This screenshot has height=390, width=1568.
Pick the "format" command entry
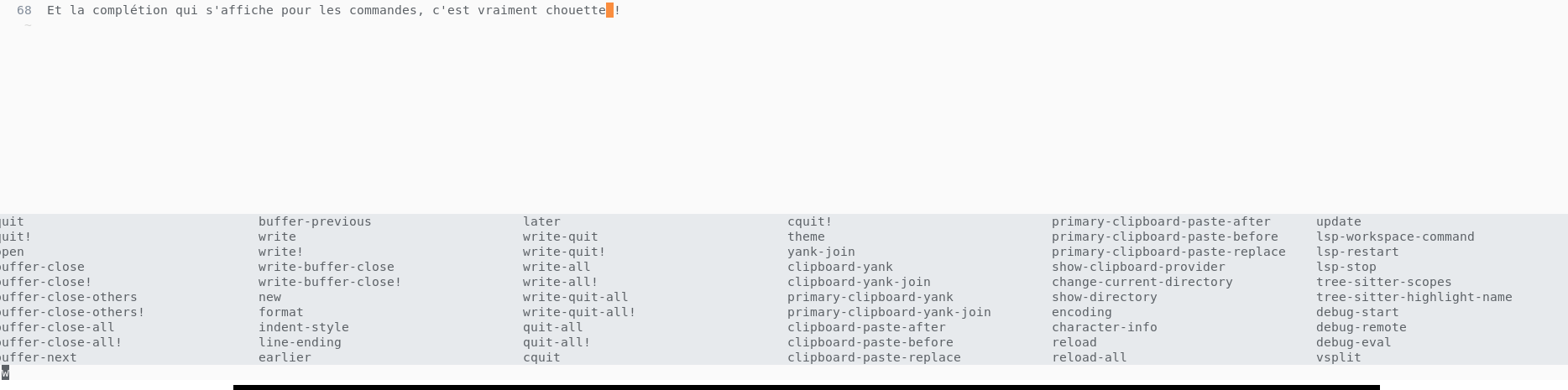tap(281, 312)
